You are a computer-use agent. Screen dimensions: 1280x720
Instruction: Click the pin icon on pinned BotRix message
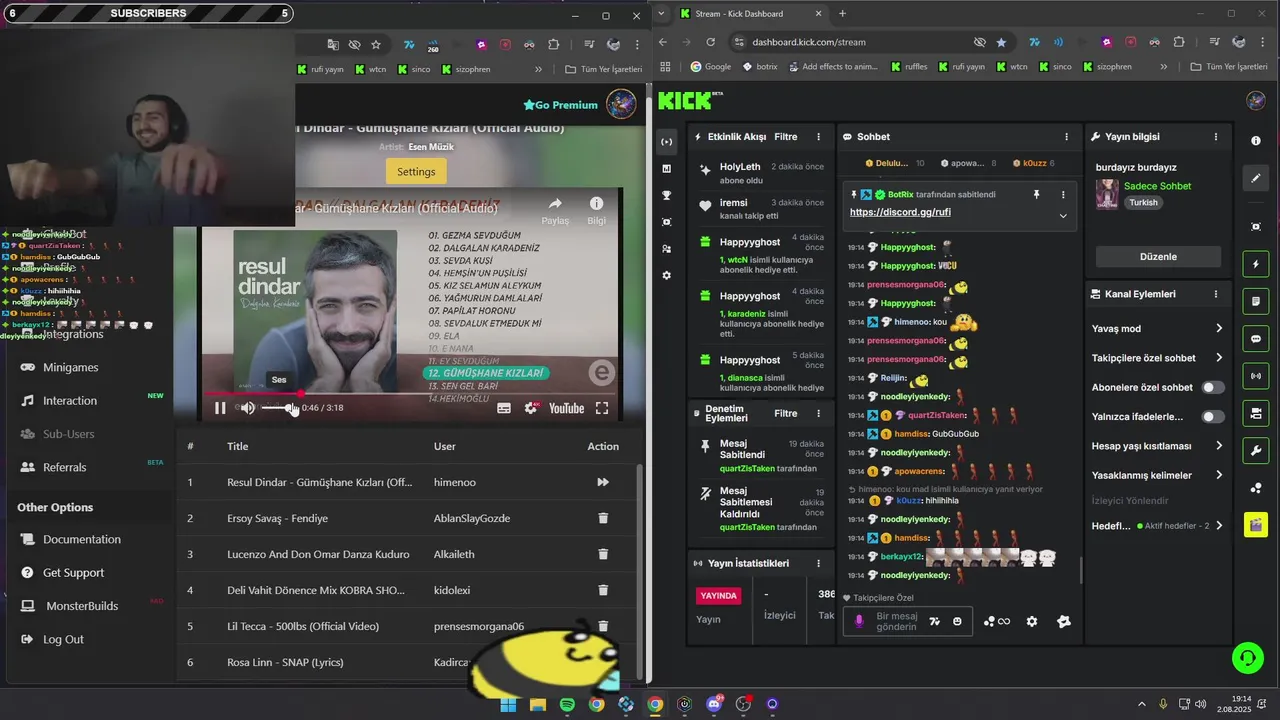coord(1037,194)
